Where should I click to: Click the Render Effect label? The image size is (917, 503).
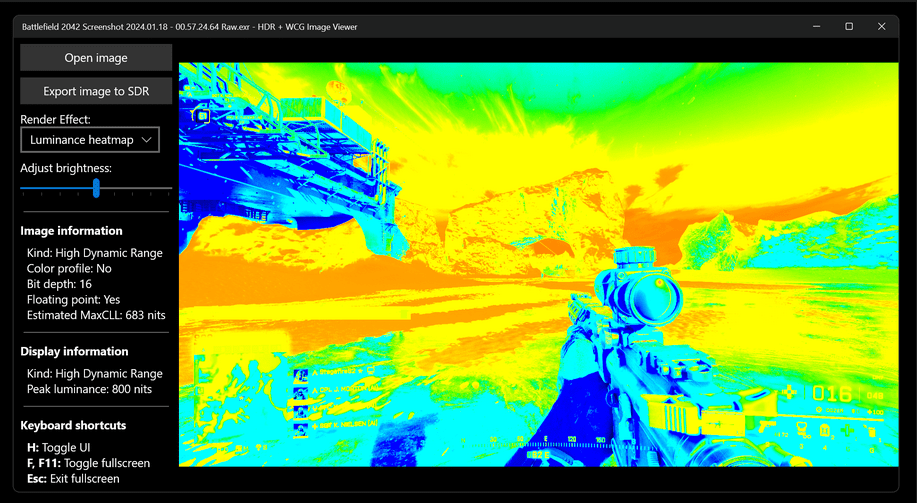pos(56,119)
